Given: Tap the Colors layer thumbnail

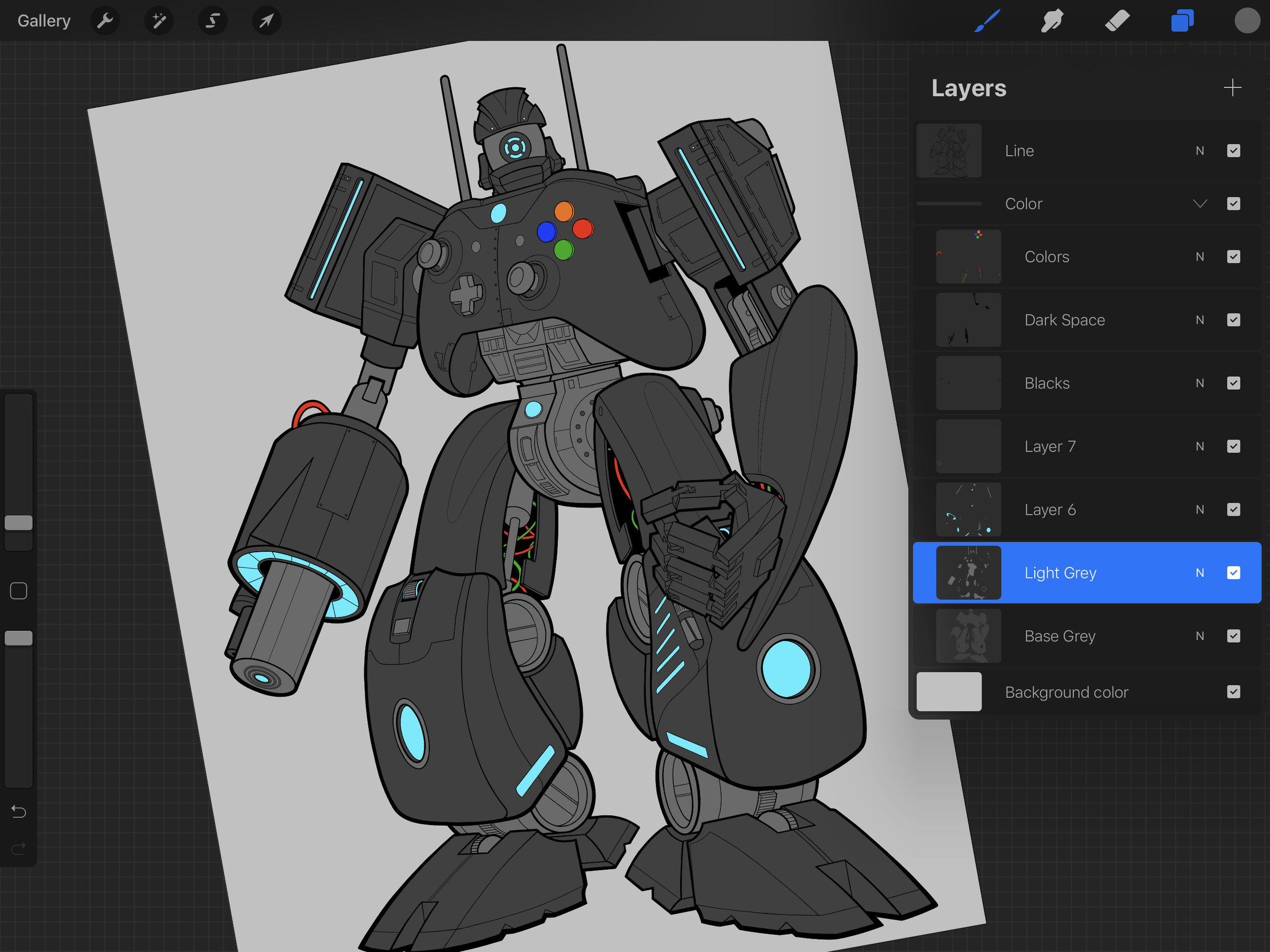Looking at the screenshot, I should tap(969, 257).
